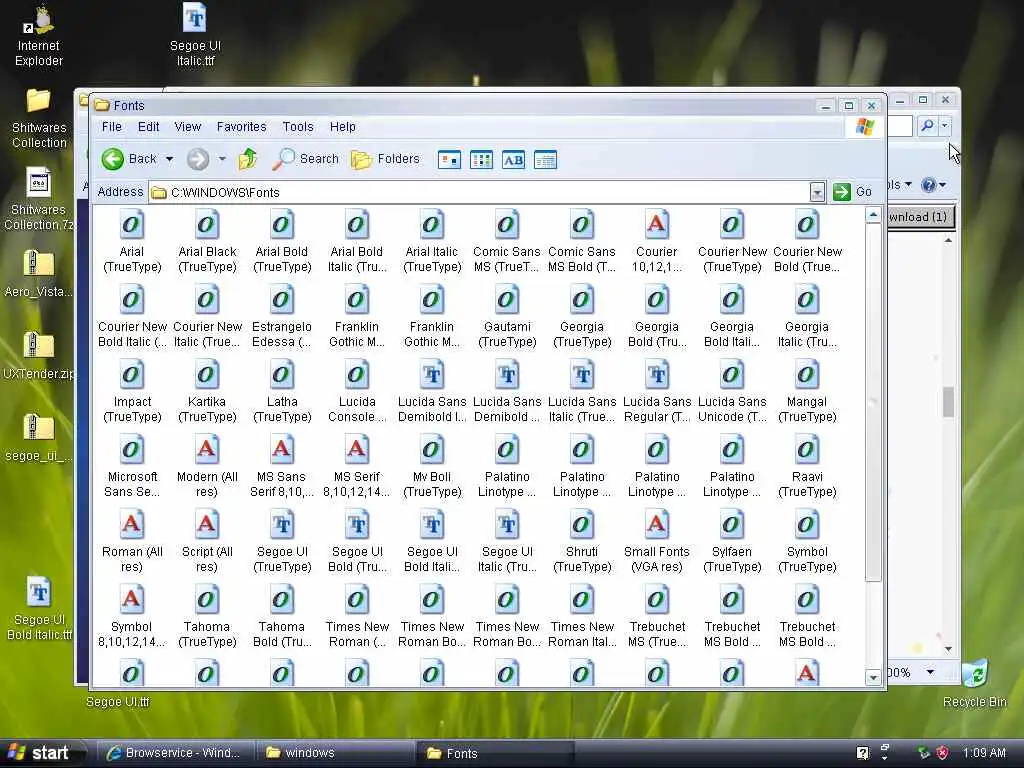Select the UXTender.zip desktop archive
Image resolution: width=1024 pixels, height=768 pixels.
(x=39, y=356)
